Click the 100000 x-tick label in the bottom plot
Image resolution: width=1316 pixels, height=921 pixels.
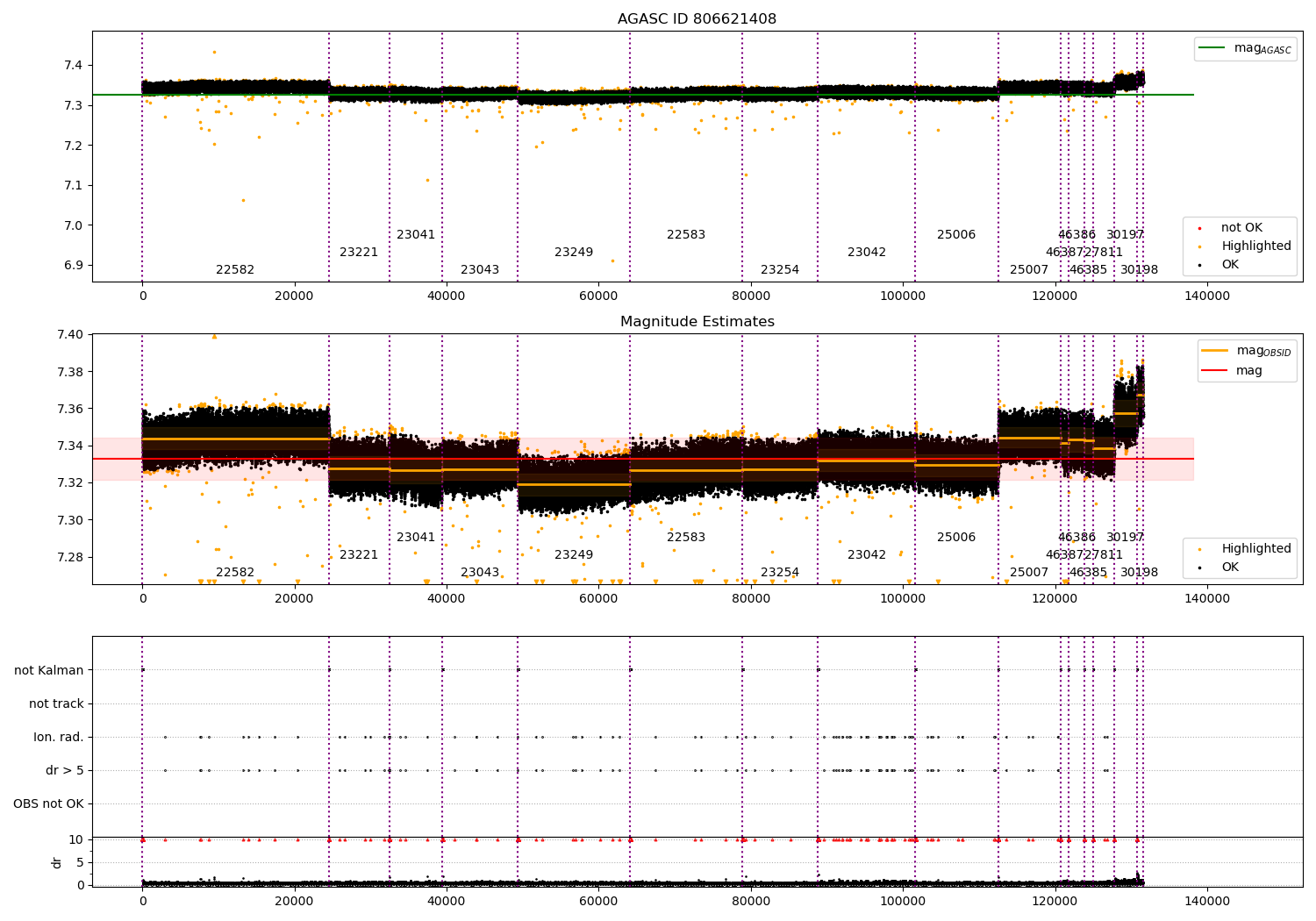[x=903, y=902]
